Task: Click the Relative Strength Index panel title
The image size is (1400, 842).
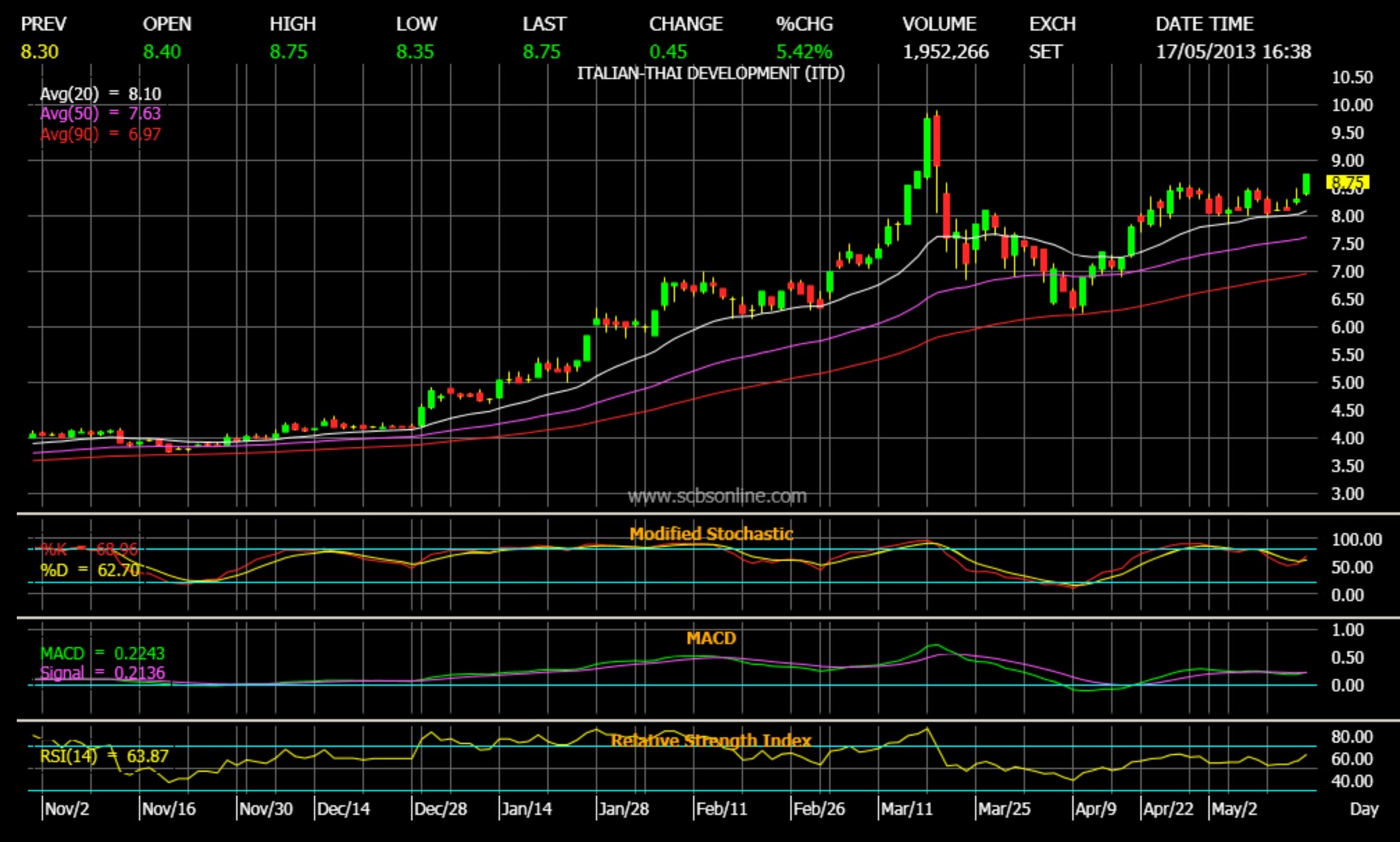Action: click(x=711, y=741)
